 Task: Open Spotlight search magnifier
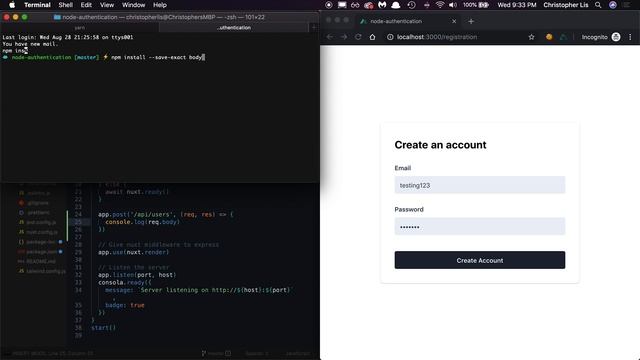coord(598,5)
